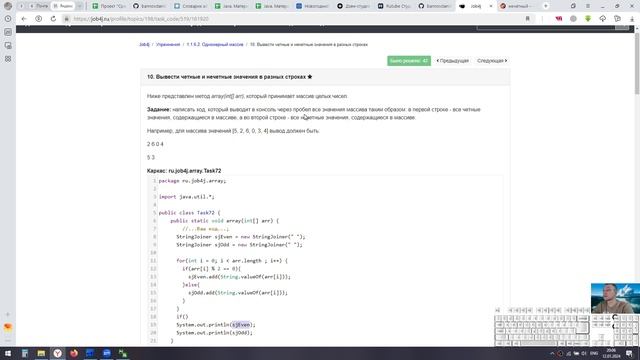Go to Предыдущая task

[452, 61]
